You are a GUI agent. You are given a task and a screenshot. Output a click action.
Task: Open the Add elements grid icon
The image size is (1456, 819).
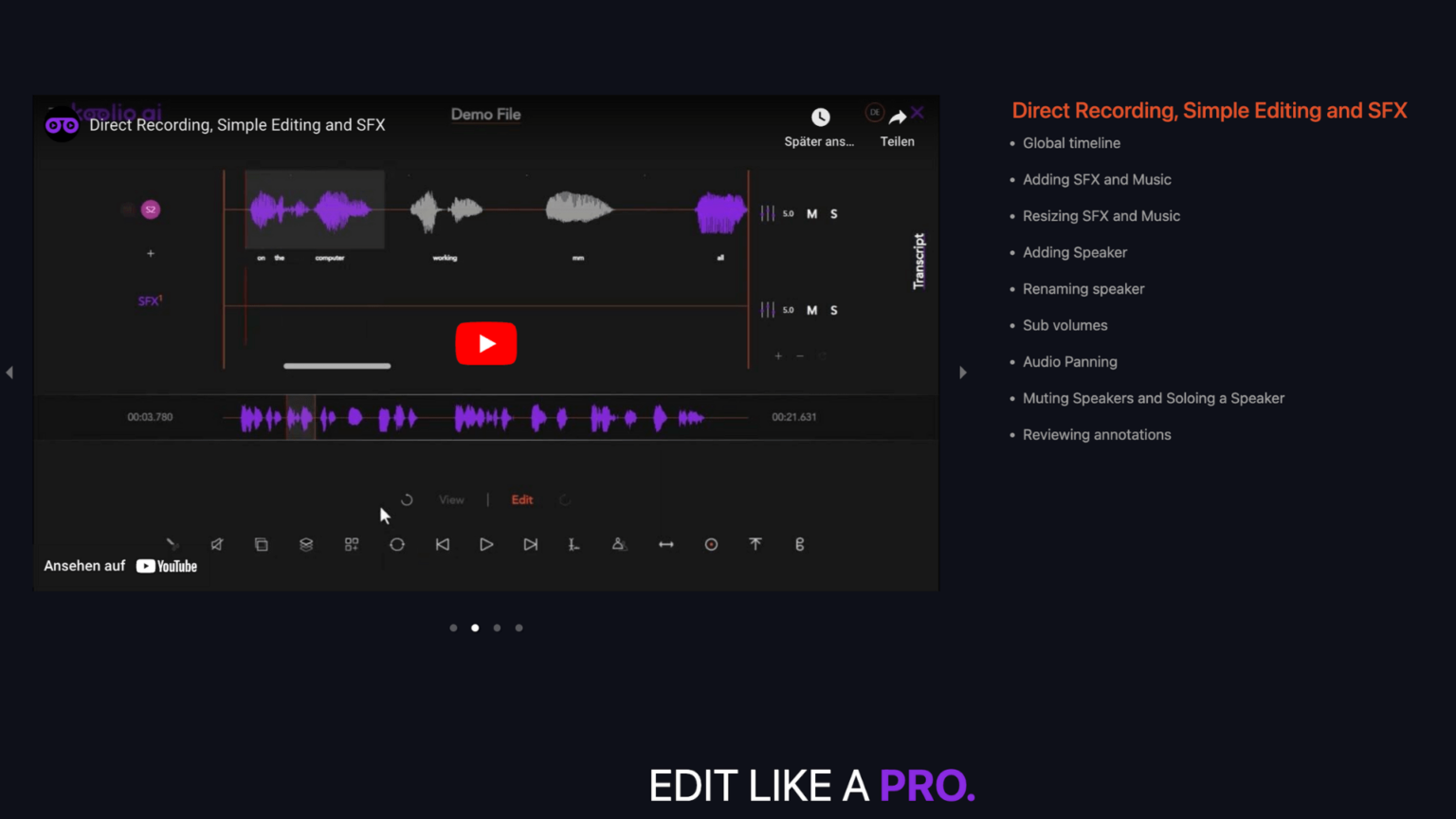(x=352, y=544)
